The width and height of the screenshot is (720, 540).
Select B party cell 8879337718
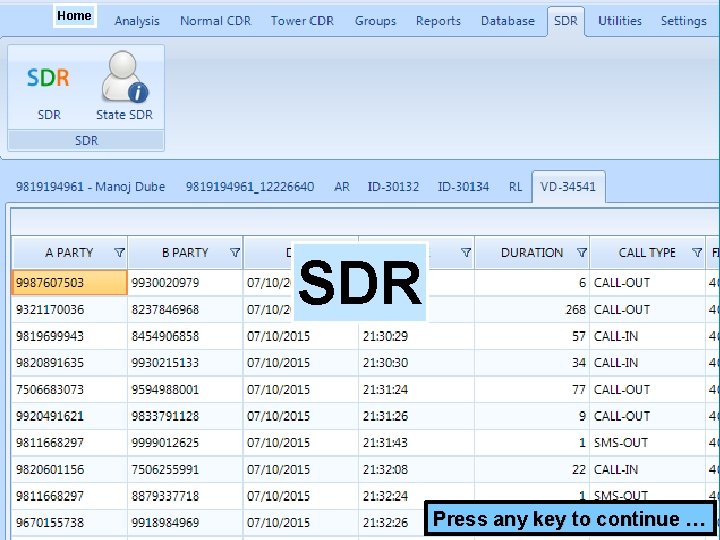(186, 496)
